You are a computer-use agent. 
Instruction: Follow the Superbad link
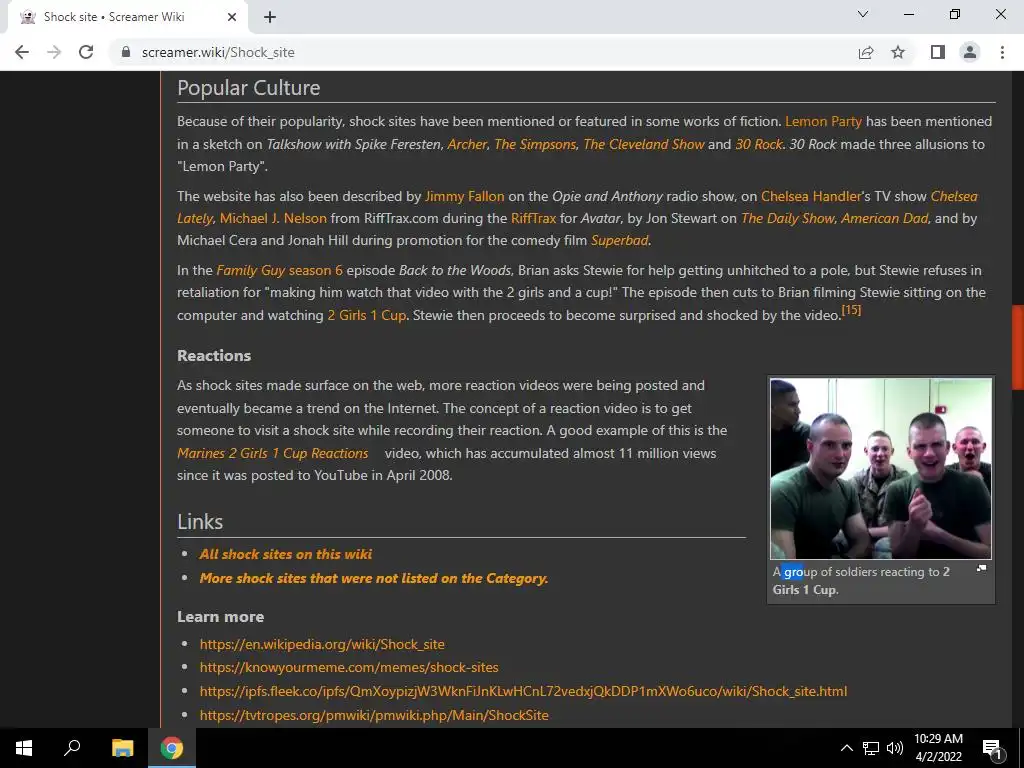(x=620, y=241)
